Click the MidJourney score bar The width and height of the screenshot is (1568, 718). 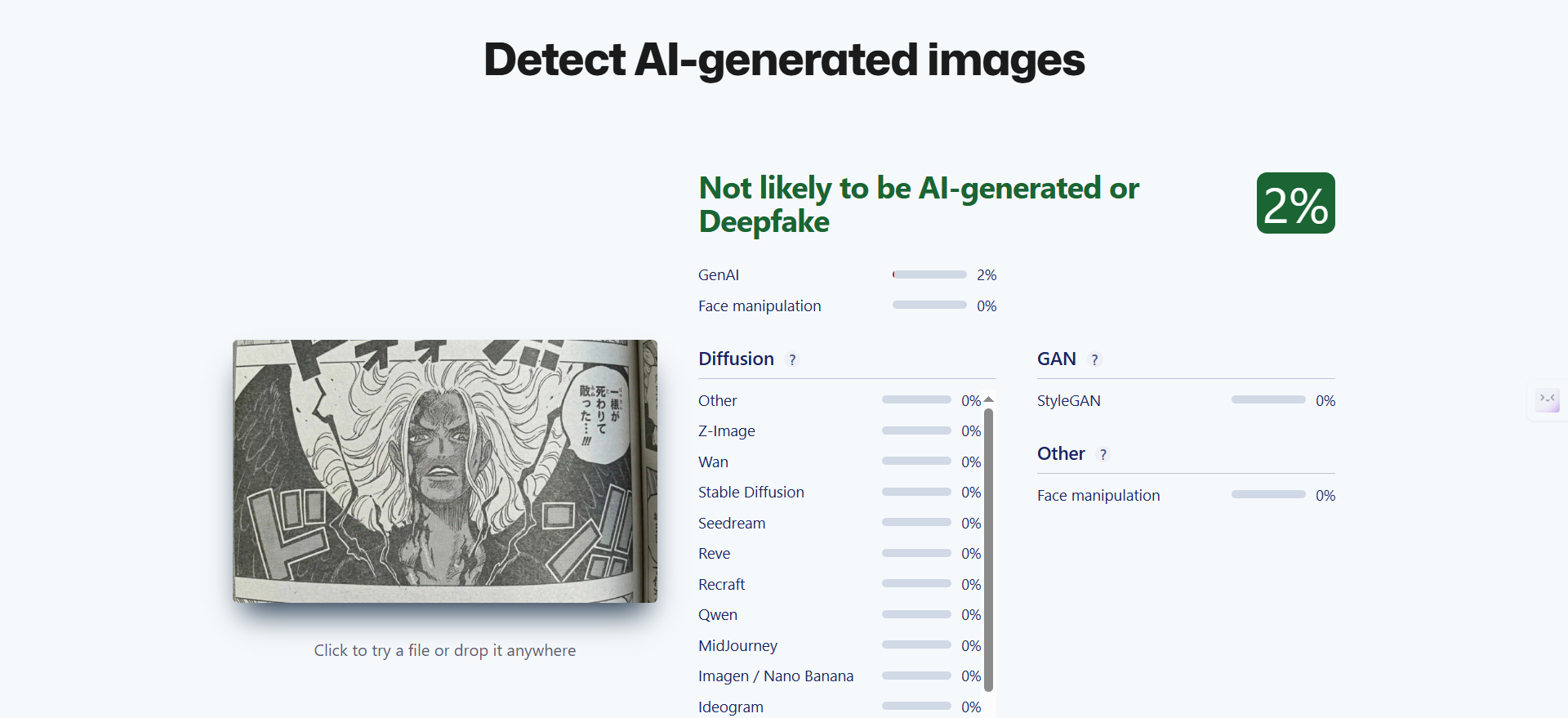click(x=916, y=644)
